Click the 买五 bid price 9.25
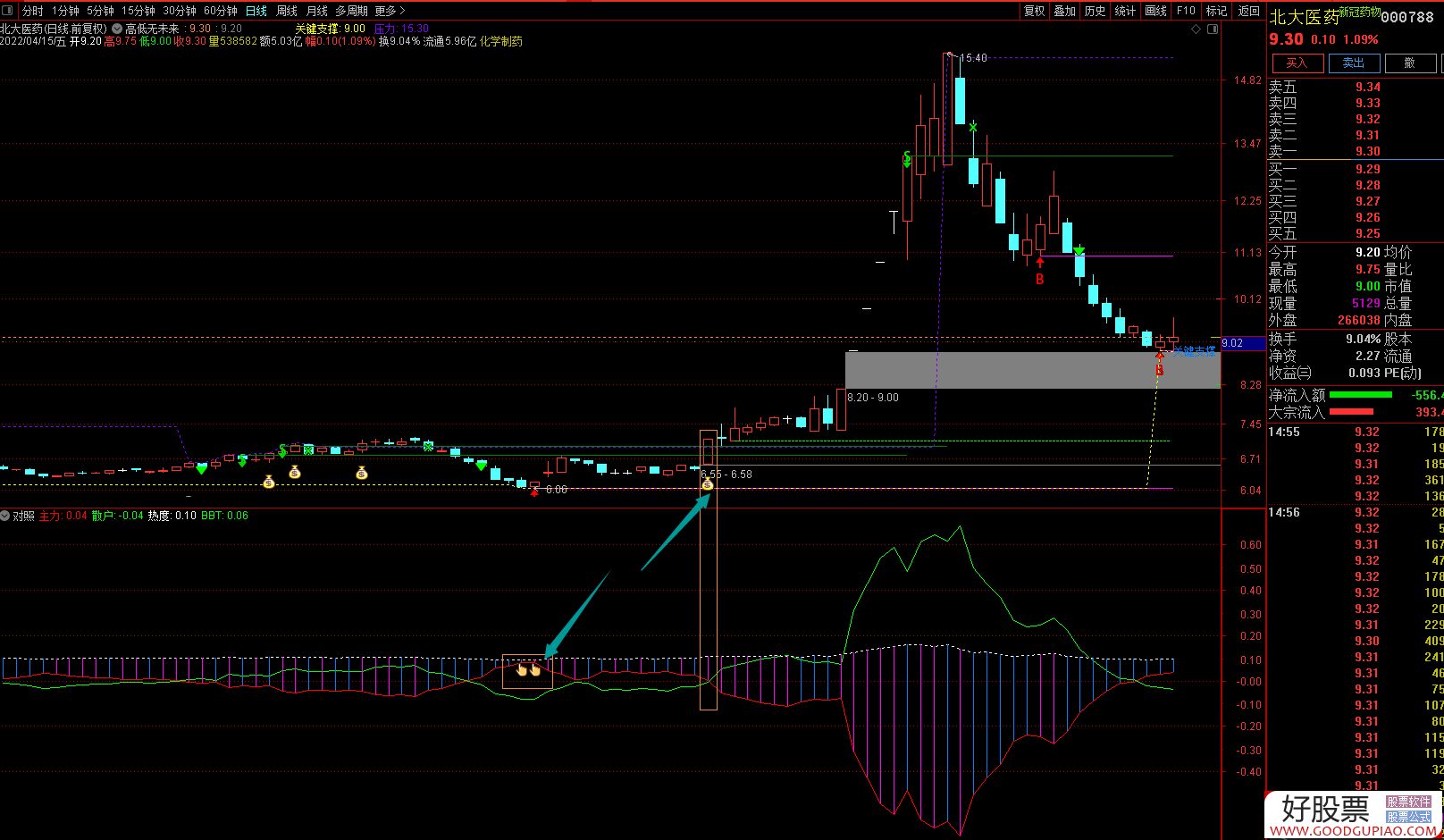 tap(1367, 234)
